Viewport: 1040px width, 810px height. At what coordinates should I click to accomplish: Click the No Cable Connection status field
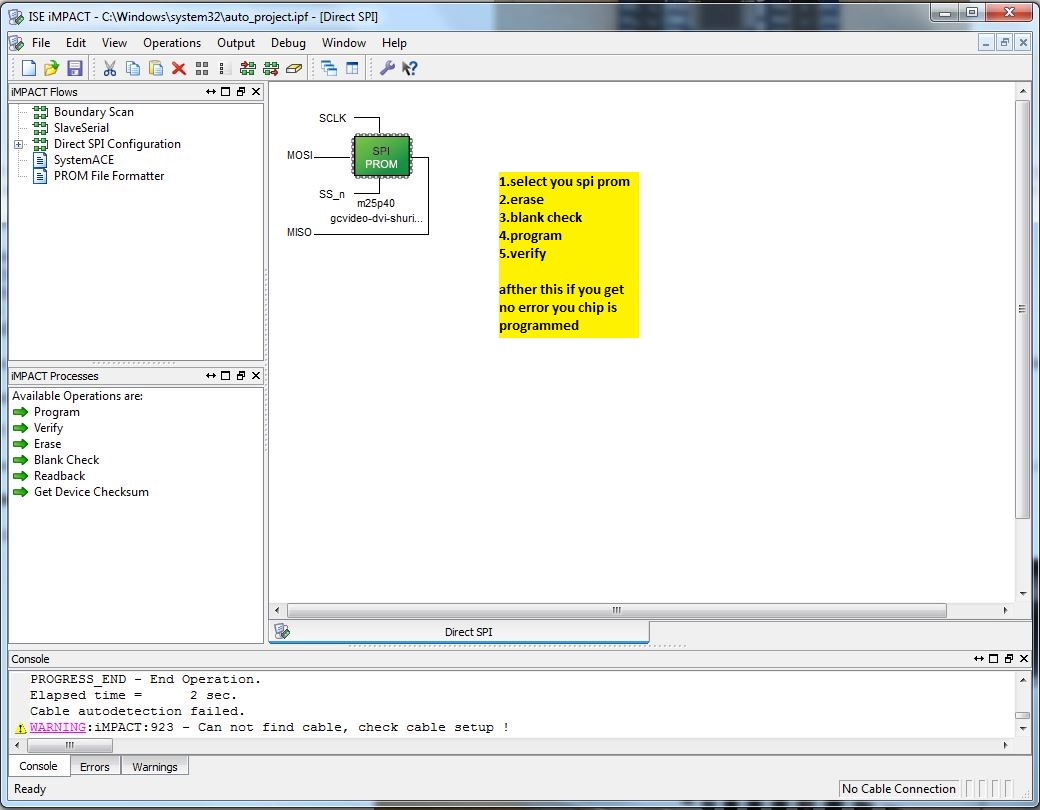[899, 789]
